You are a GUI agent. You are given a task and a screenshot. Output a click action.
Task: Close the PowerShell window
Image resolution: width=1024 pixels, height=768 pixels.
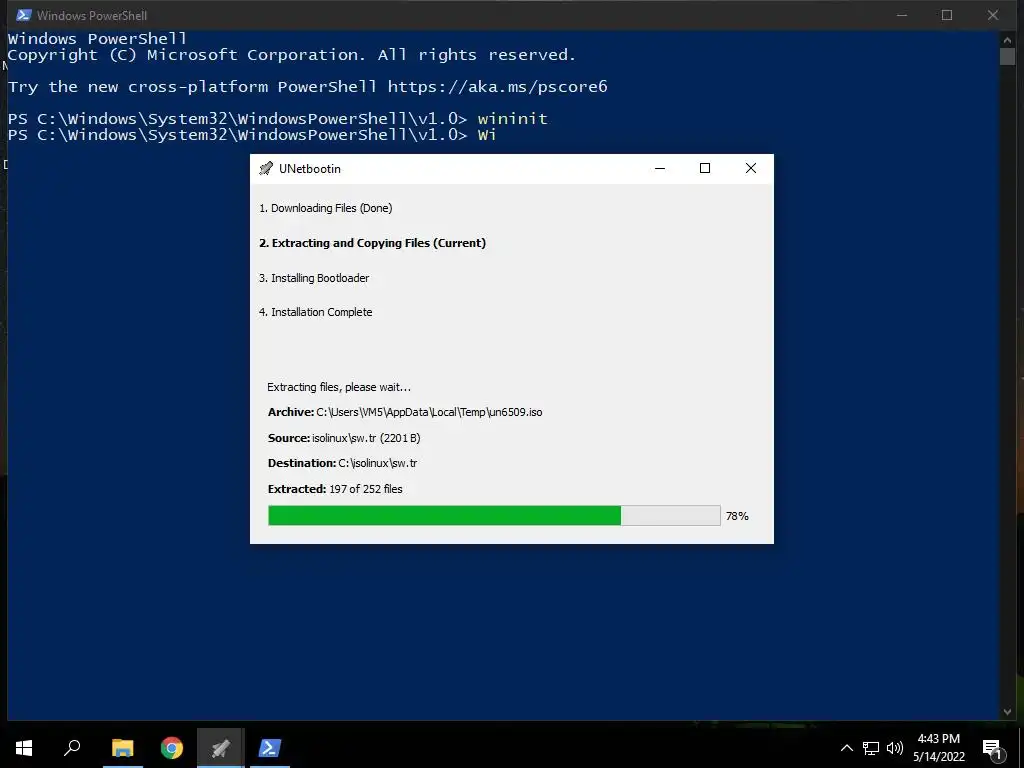[x=993, y=15]
